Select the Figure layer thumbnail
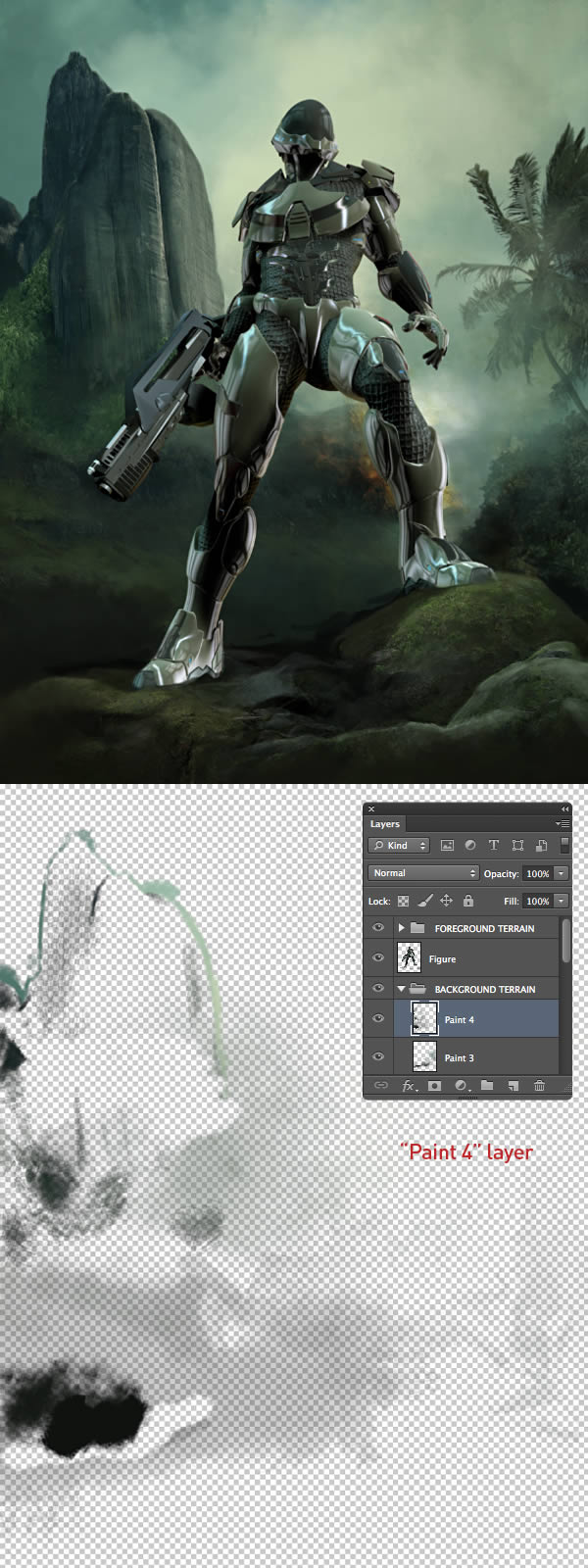This screenshot has width=588, height=1568. [x=409, y=957]
